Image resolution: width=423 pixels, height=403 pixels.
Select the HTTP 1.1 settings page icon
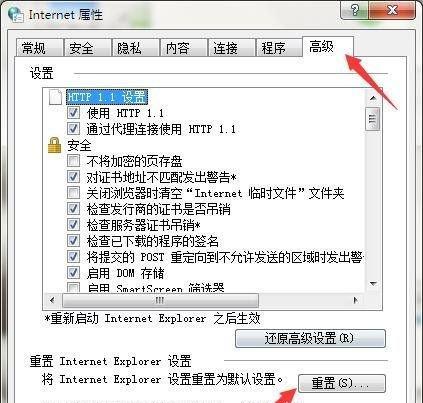[55, 97]
